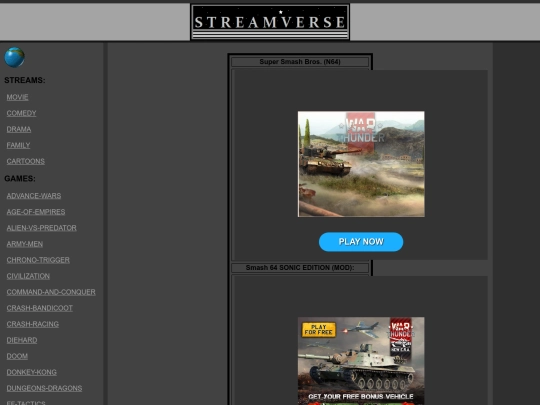Click the yellow PLAY FOR FREE badge
Viewport: 540px width, 405px height.
319,330
